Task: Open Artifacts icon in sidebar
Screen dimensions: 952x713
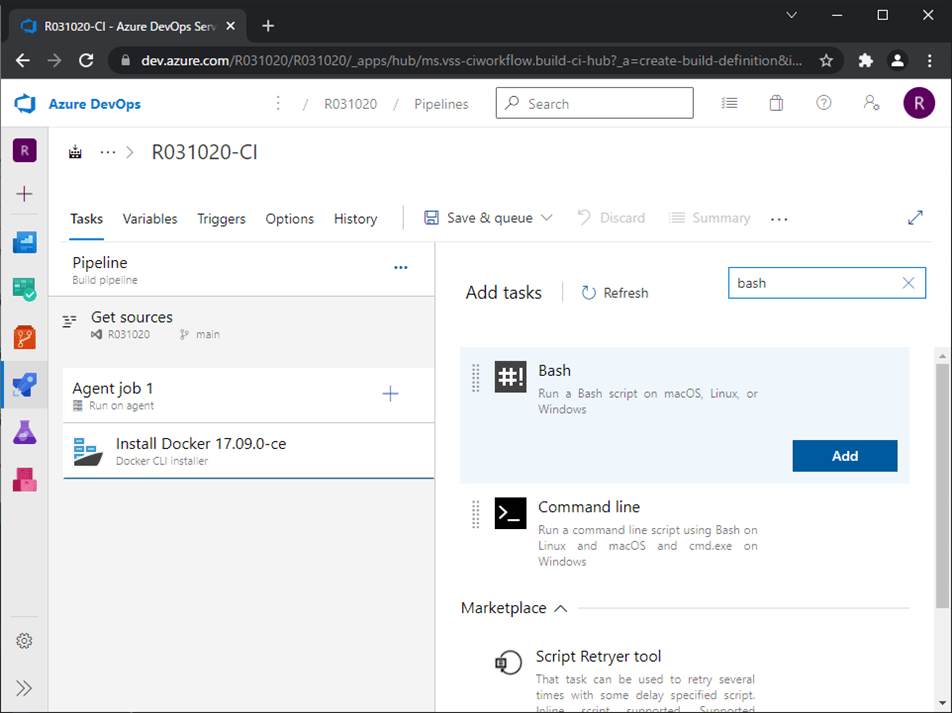Action: (24, 480)
